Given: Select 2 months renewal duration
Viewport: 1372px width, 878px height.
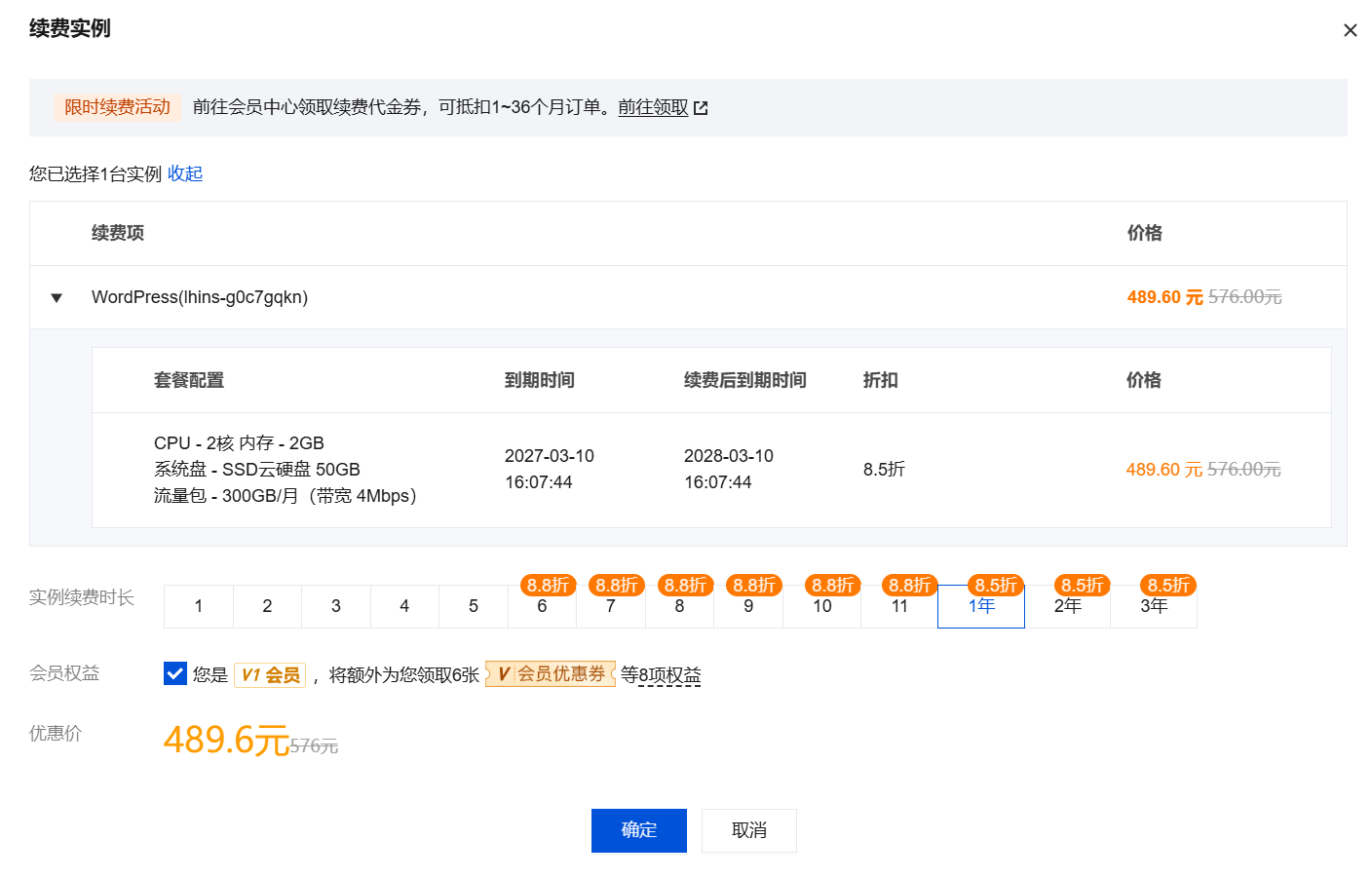Looking at the screenshot, I should [267, 606].
